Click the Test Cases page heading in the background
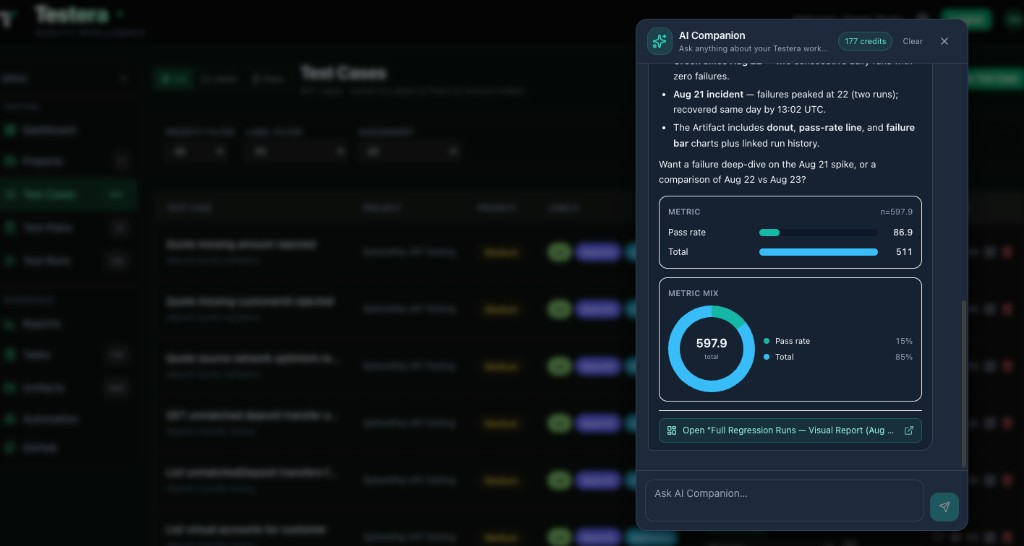The width and height of the screenshot is (1024, 546). [343, 72]
